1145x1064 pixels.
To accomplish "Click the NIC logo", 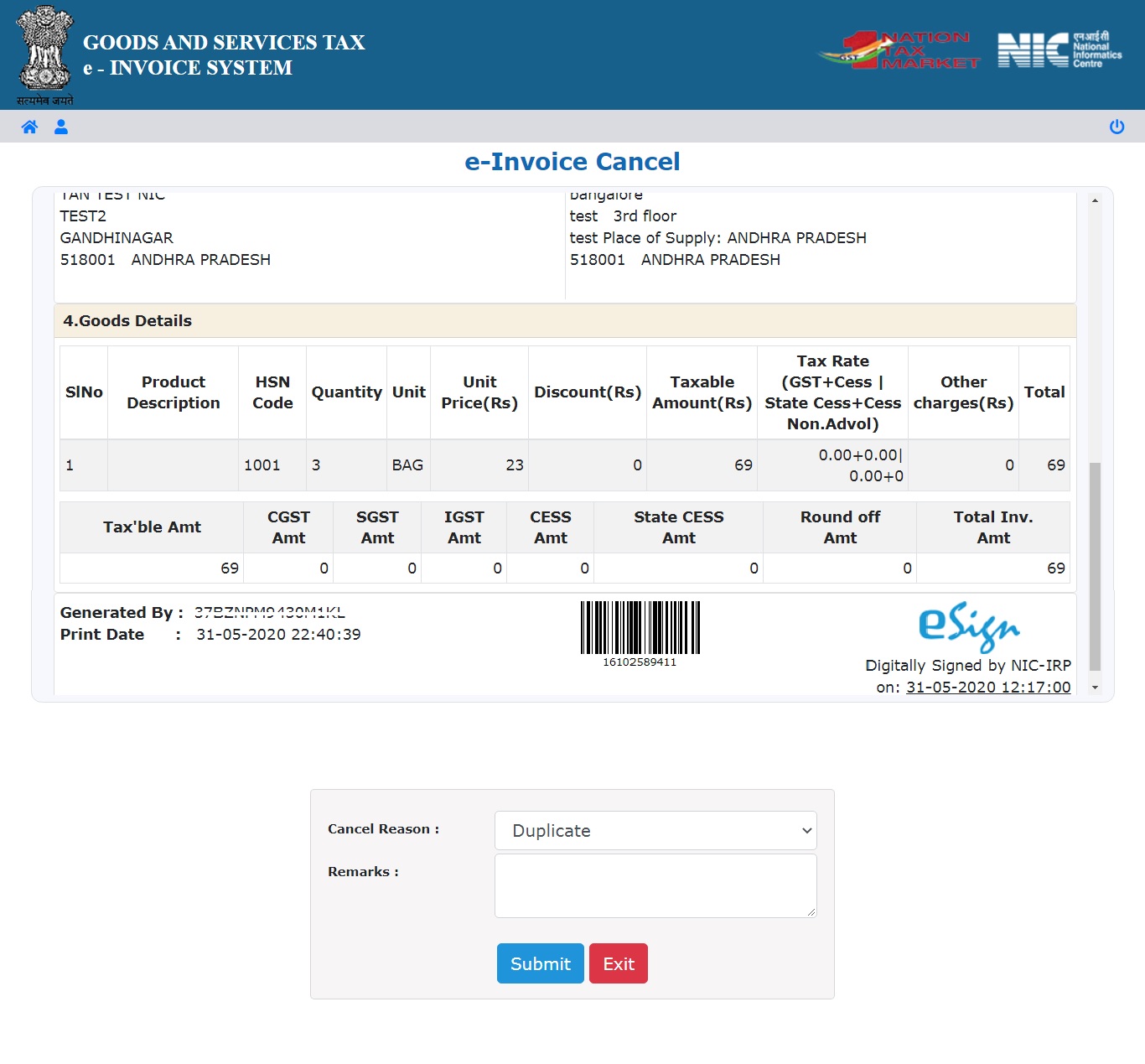I will 1060,50.
